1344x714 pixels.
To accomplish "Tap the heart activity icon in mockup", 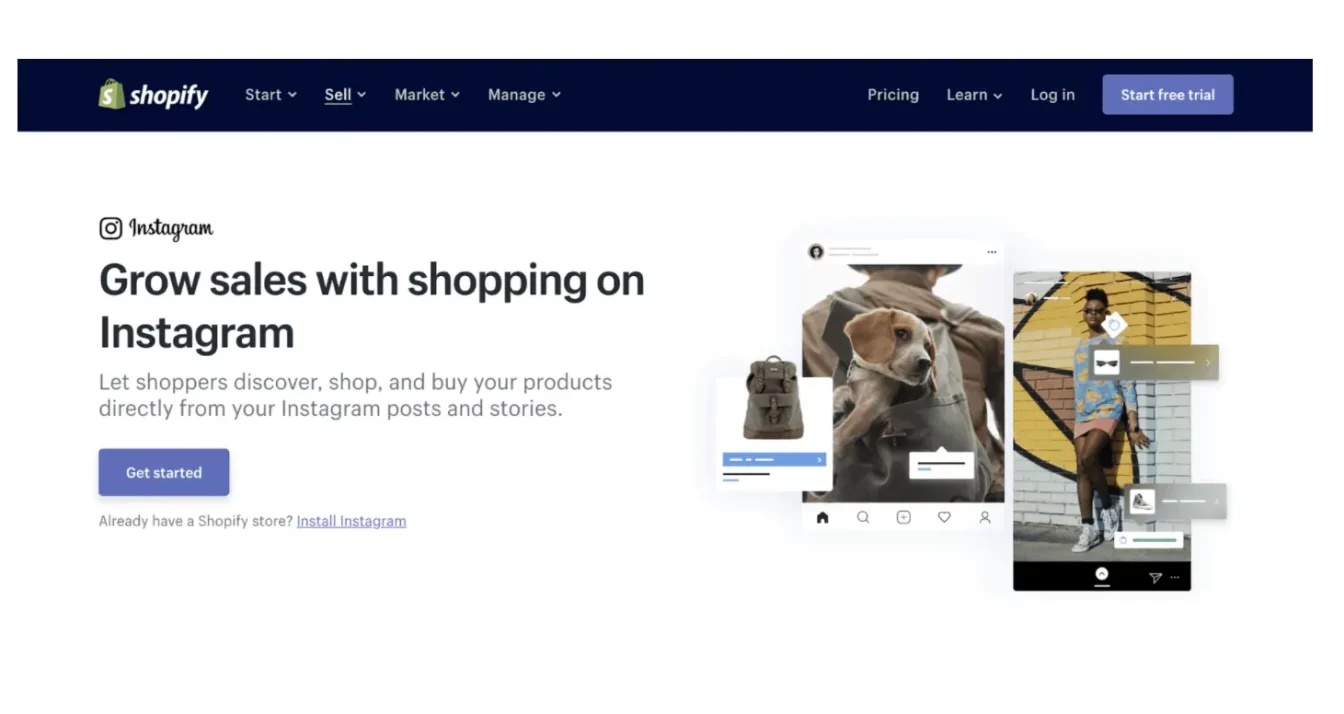I will 944,517.
